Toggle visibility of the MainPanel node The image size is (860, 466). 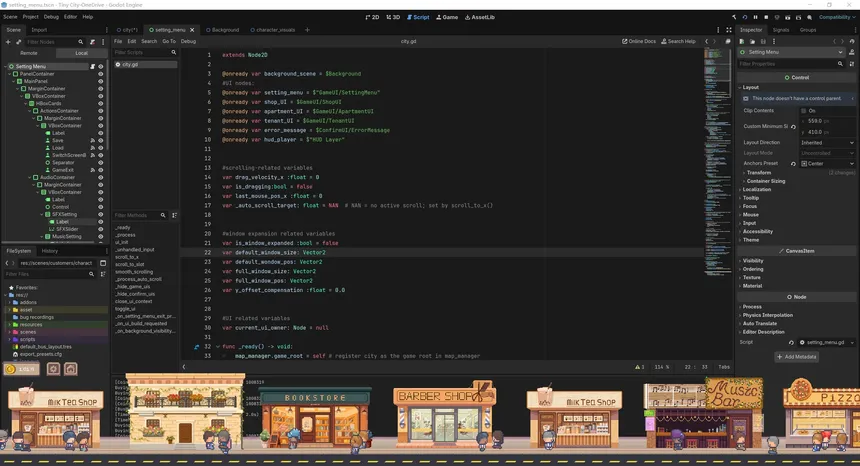click(x=100, y=81)
